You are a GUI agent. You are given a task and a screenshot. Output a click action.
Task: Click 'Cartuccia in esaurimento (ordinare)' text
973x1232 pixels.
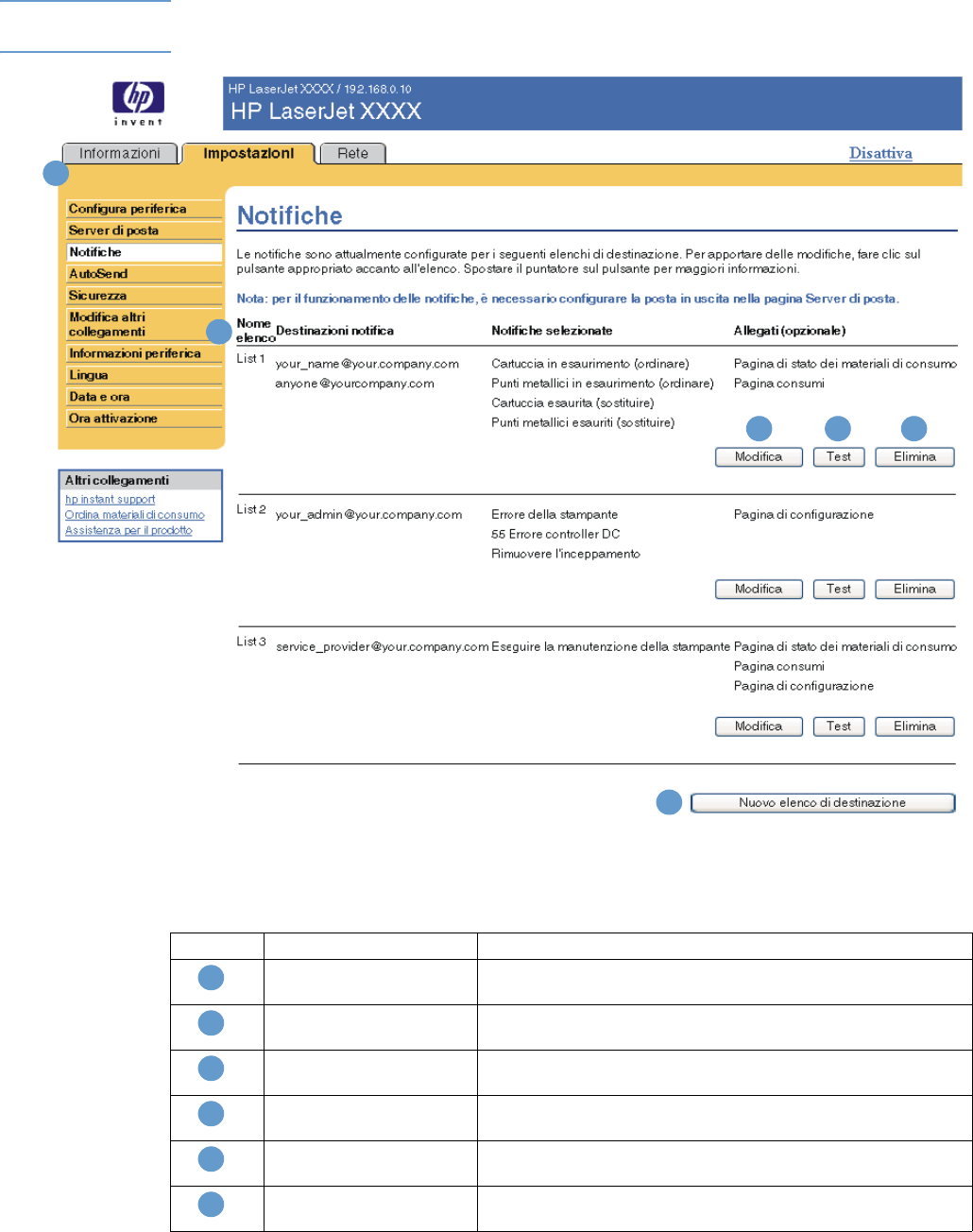(x=590, y=364)
